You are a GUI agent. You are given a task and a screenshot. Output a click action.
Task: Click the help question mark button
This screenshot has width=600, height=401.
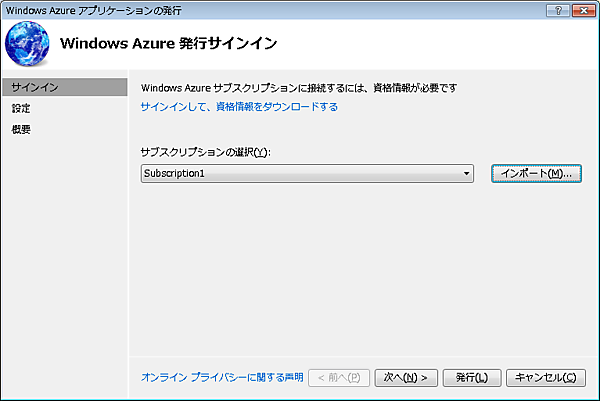click(x=558, y=10)
